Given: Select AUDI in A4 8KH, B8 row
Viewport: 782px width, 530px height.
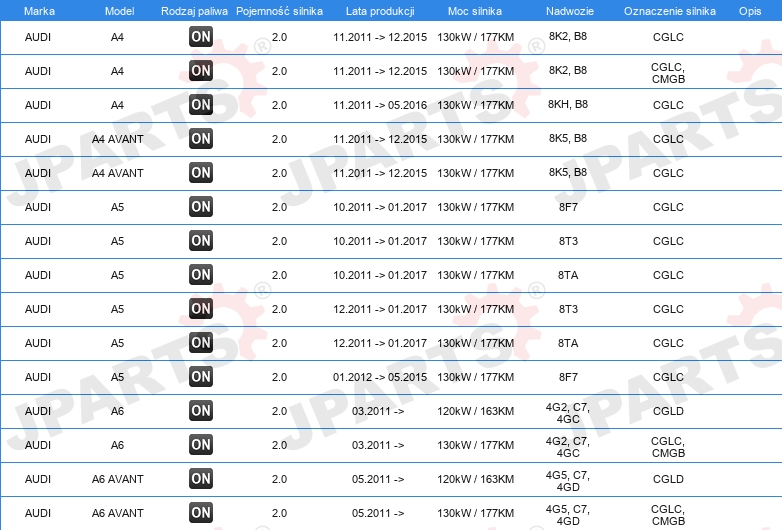Looking at the screenshot, I should 38,105.
